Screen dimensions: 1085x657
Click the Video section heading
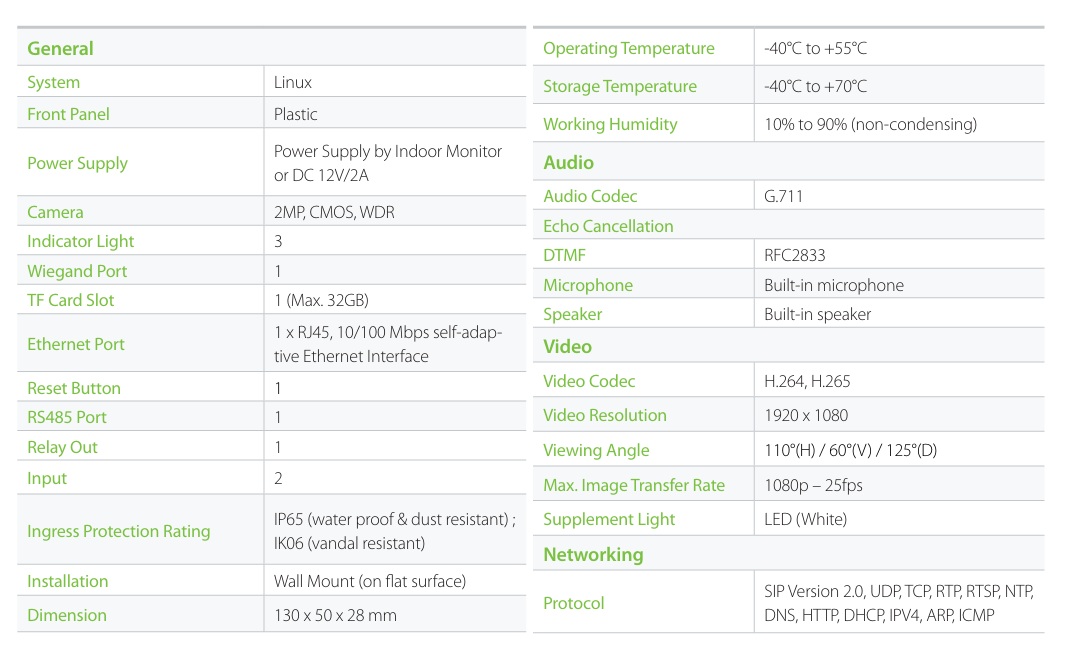[567, 347]
